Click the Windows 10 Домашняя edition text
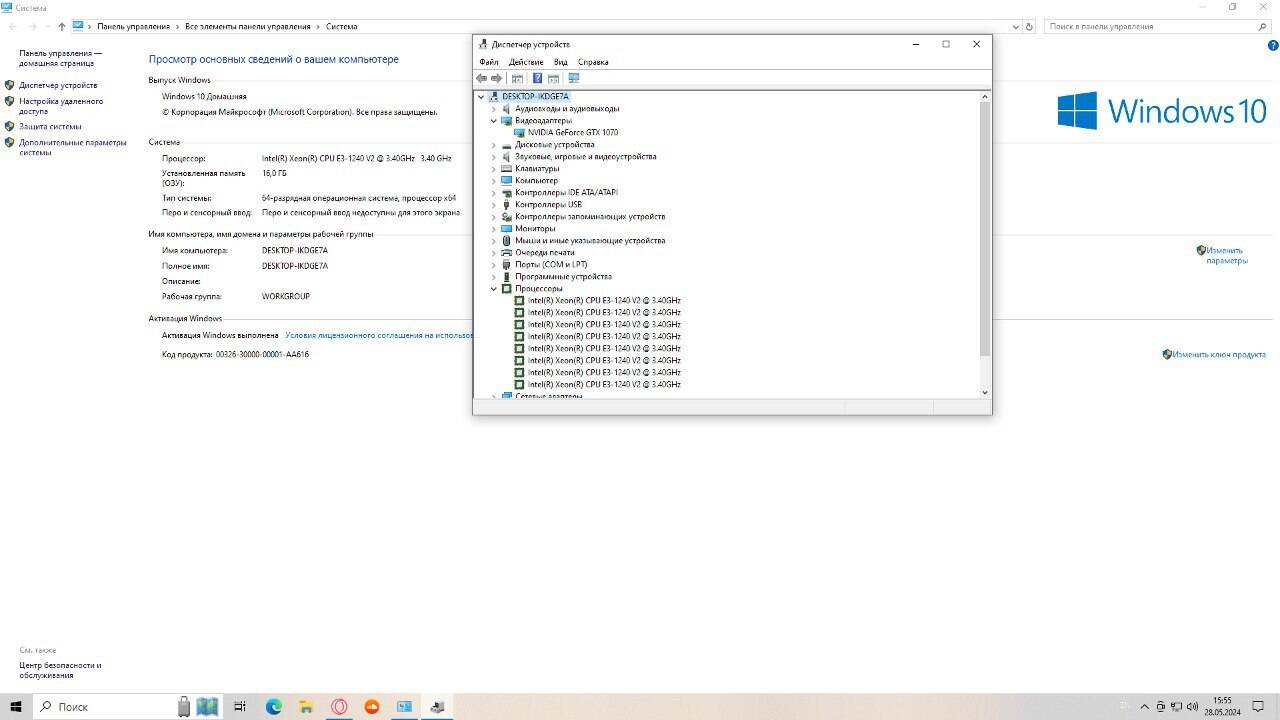 (x=204, y=96)
